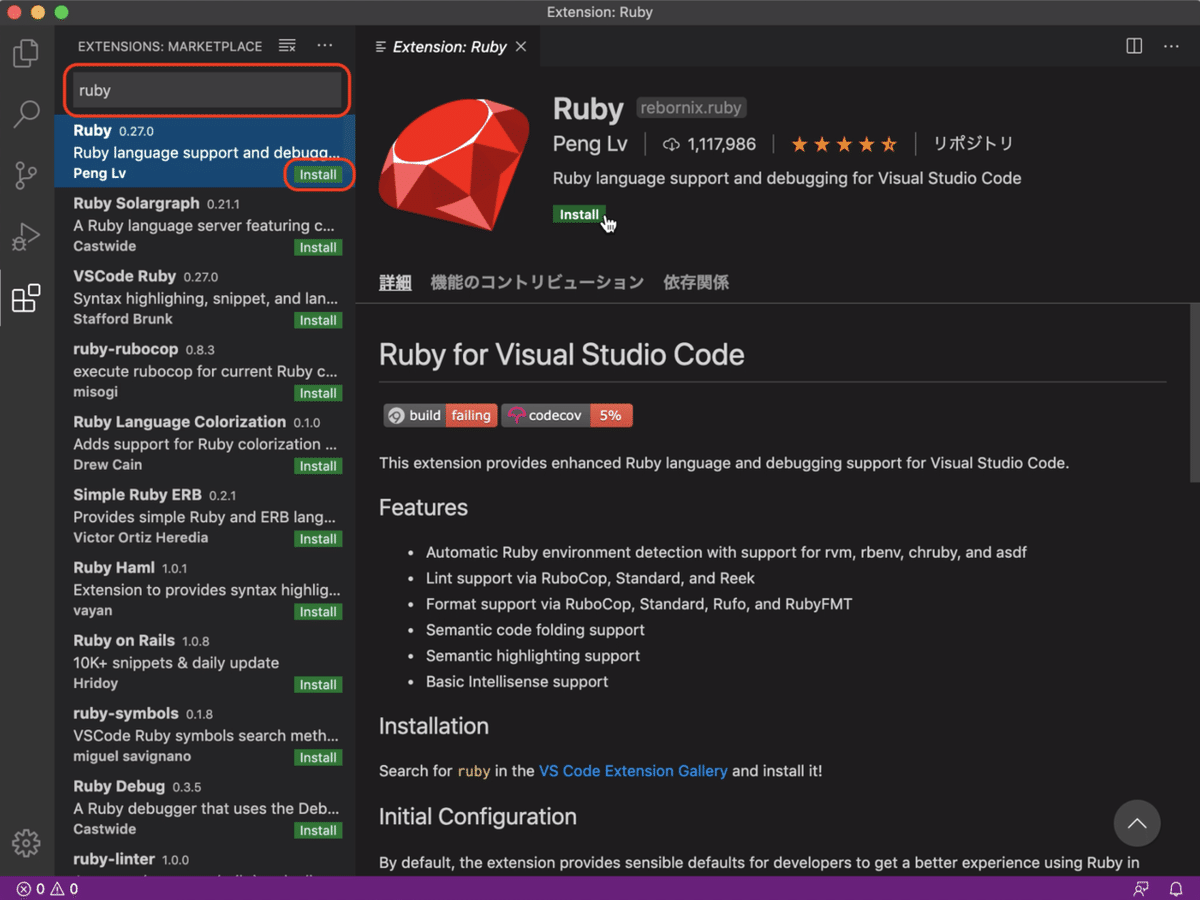Viewport: 1200px width, 900px height.
Task: Open the リポジトリ repository link
Action: [x=973, y=144]
